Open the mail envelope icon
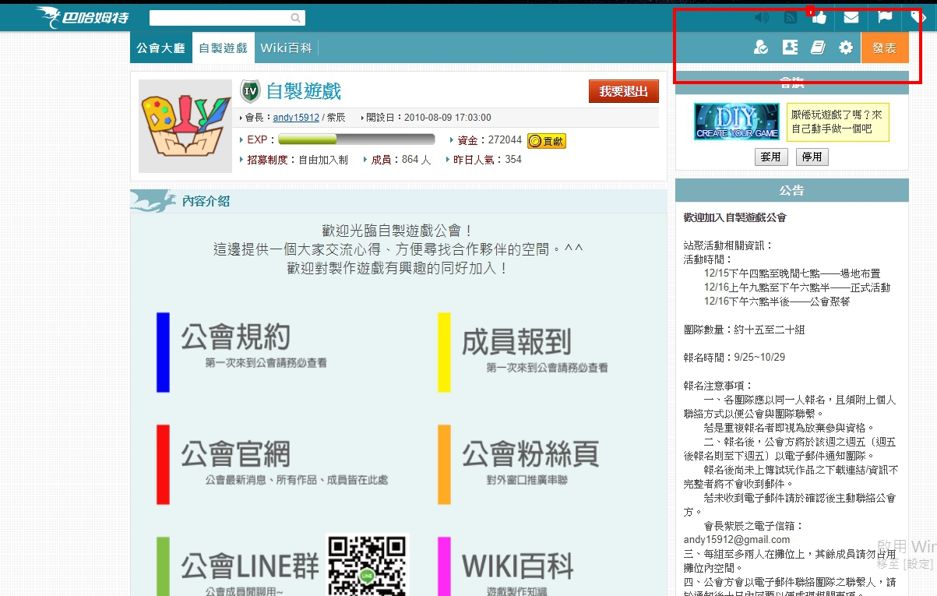The image size is (937, 596). coord(851,18)
